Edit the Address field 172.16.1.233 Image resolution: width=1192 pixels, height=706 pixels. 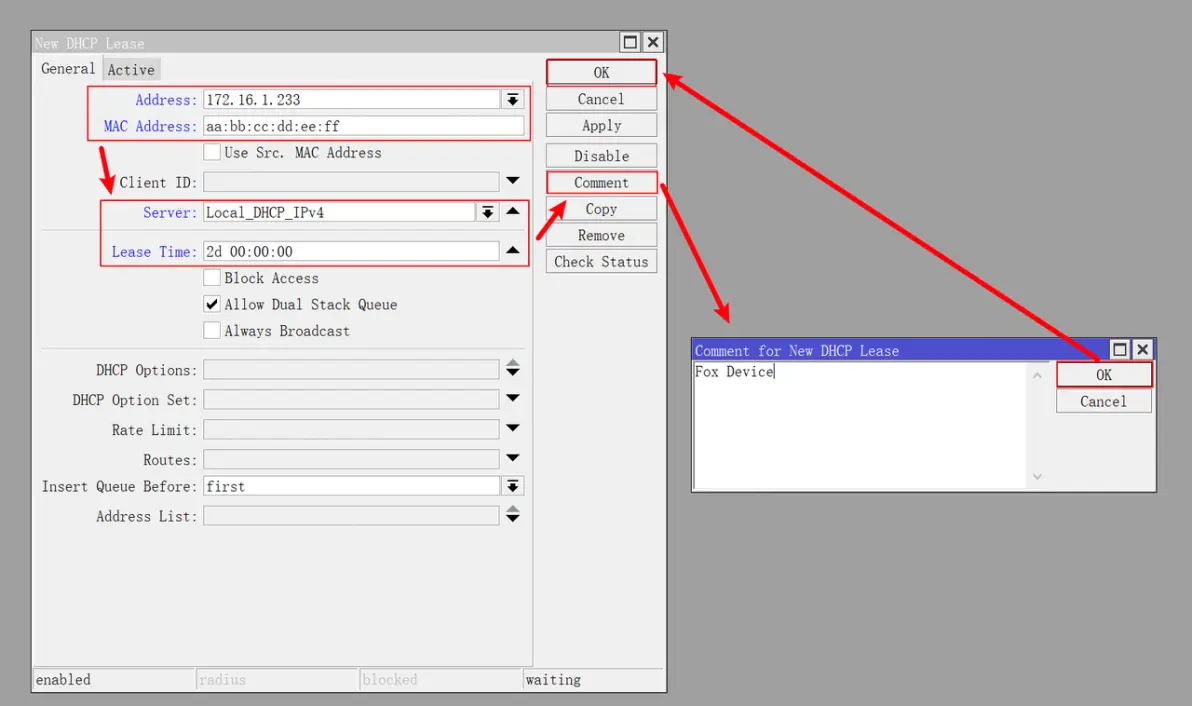point(351,100)
